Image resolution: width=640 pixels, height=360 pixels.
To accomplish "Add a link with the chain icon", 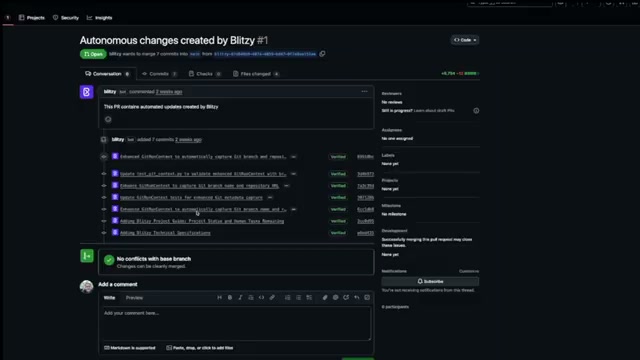I will (x=272, y=298).
